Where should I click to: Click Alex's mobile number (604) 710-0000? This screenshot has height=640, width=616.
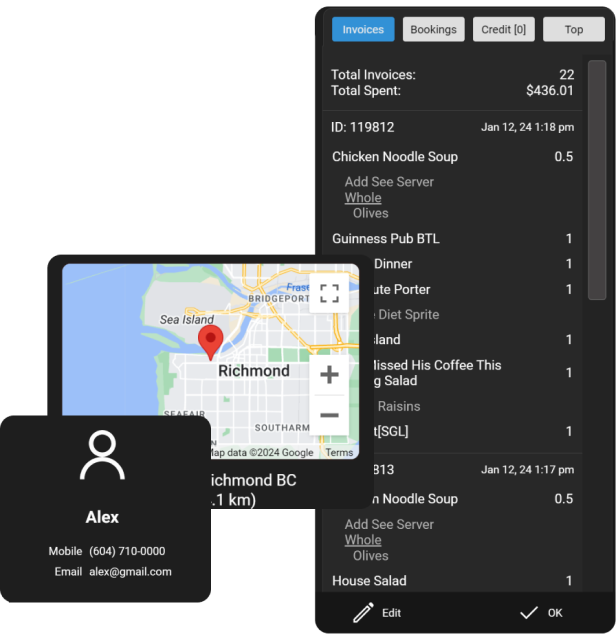pyautogui.click(x=127, y=551)
